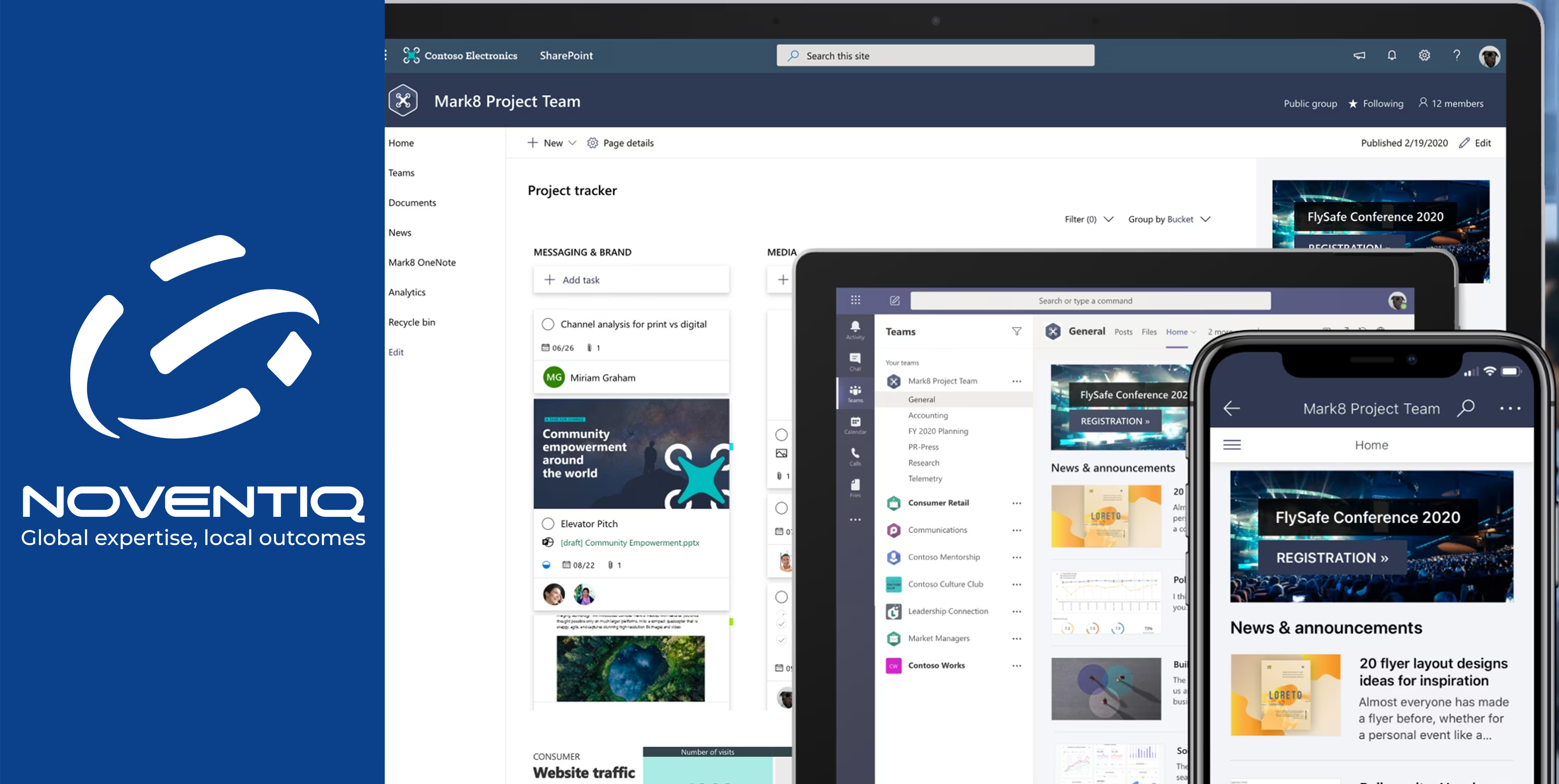Viewport: 1559px width, 784px height.
Task: Click the Teams user avatar with status
Action: (x=1398, y=301)
